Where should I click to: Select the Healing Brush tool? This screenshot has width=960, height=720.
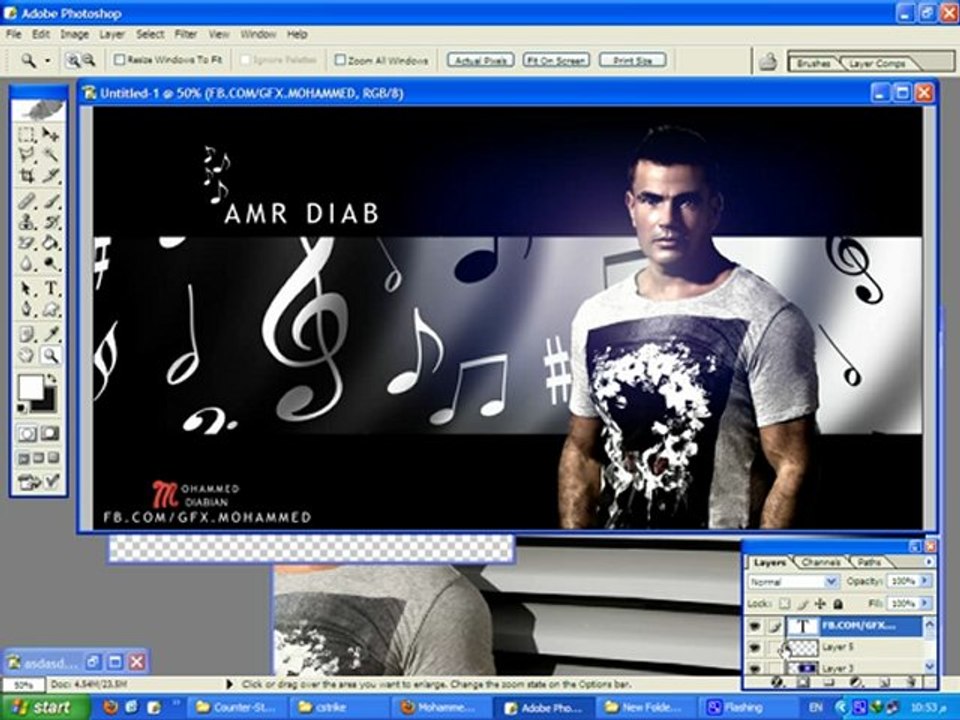(x=26, y=200)
